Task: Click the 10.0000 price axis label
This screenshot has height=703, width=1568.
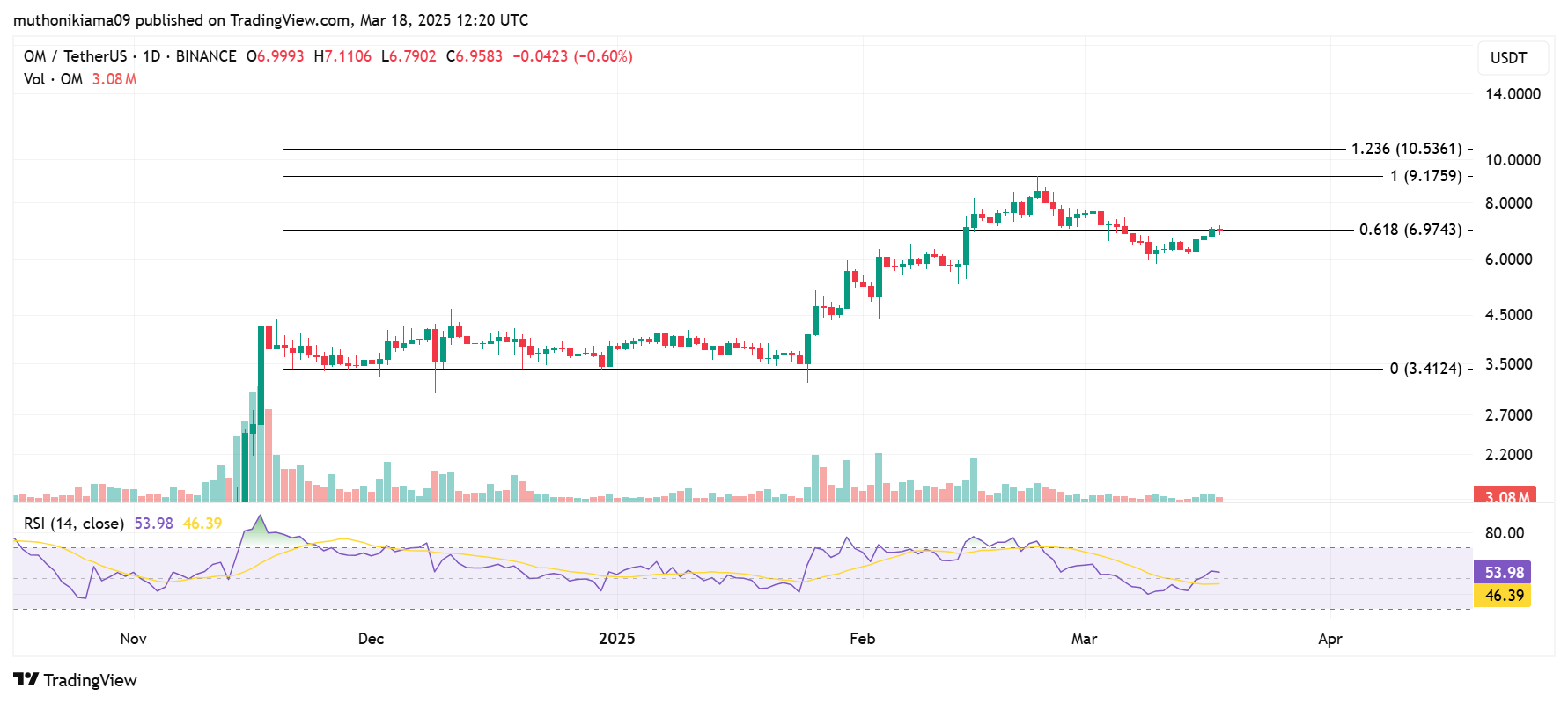Action: coord(1513,160)
